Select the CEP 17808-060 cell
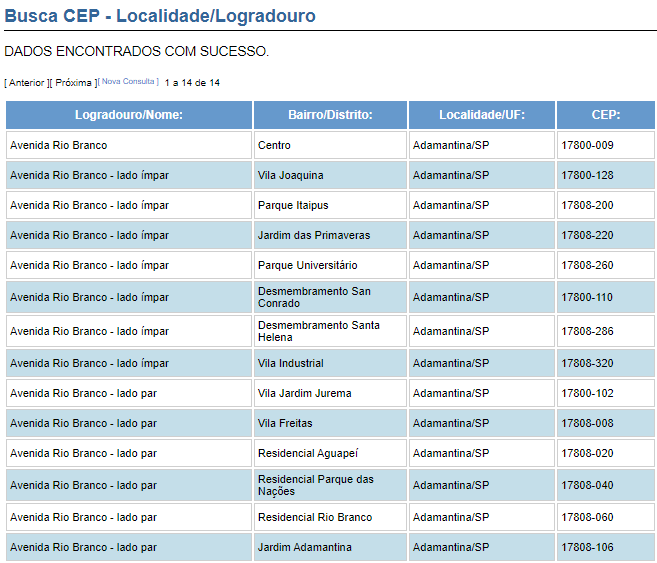657x563 pixels. pos(606,517)
